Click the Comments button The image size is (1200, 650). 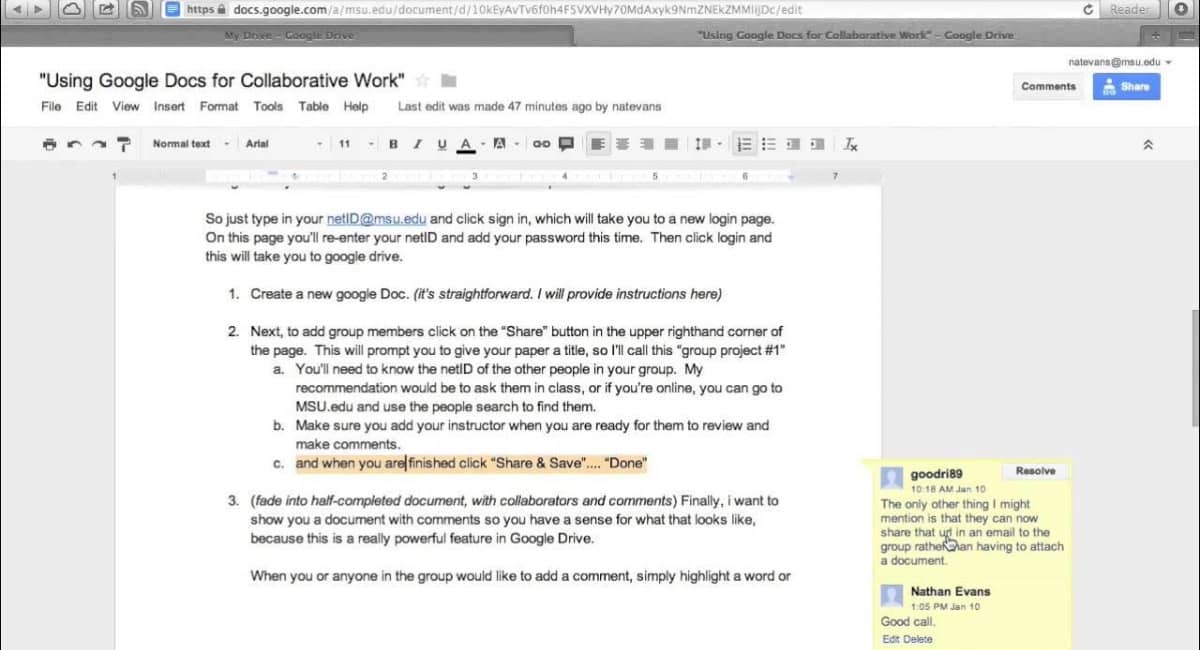click(1048, 86)
